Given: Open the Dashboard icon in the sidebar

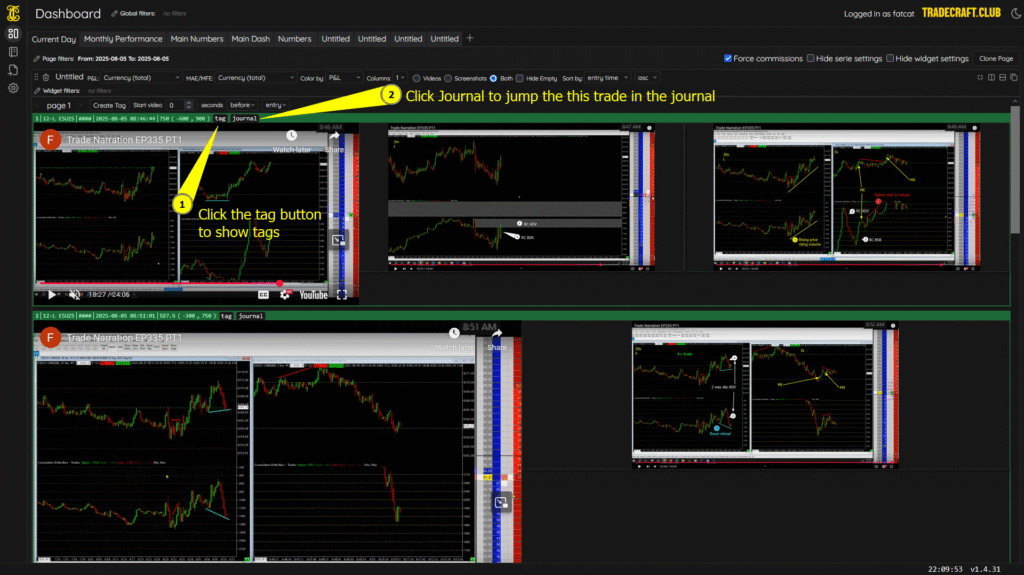Looking at the screenshot, I should coord(13,33).
